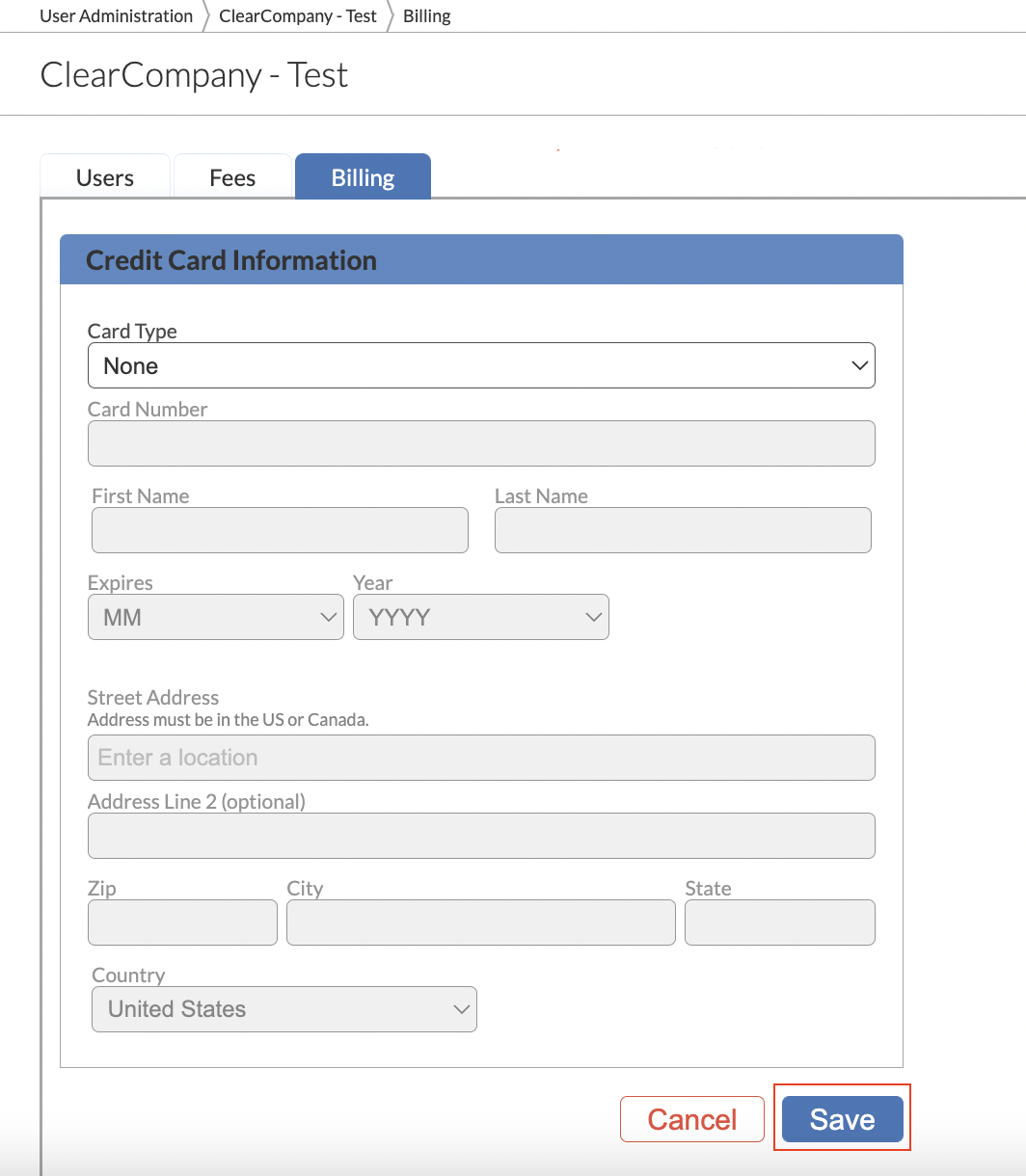Click the City input field
Screen dimensions: 1026x1176
coord(481,922)
